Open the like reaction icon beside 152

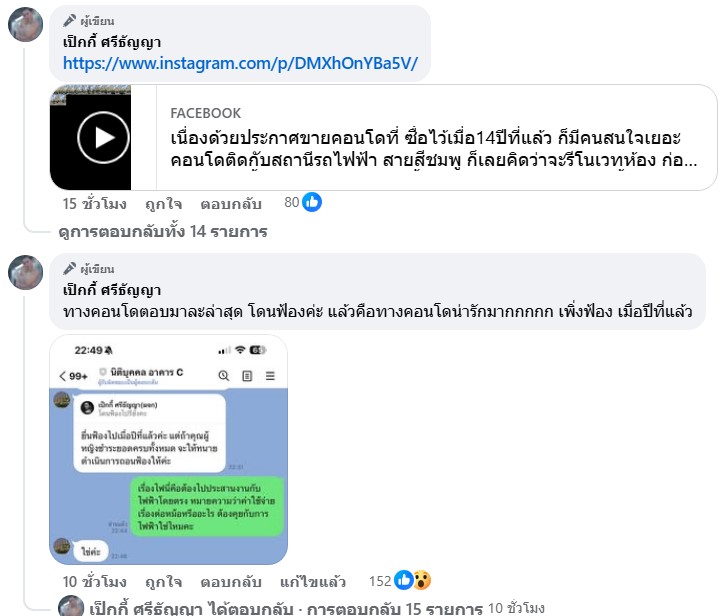pyautogui.click(x=404, y=580)
